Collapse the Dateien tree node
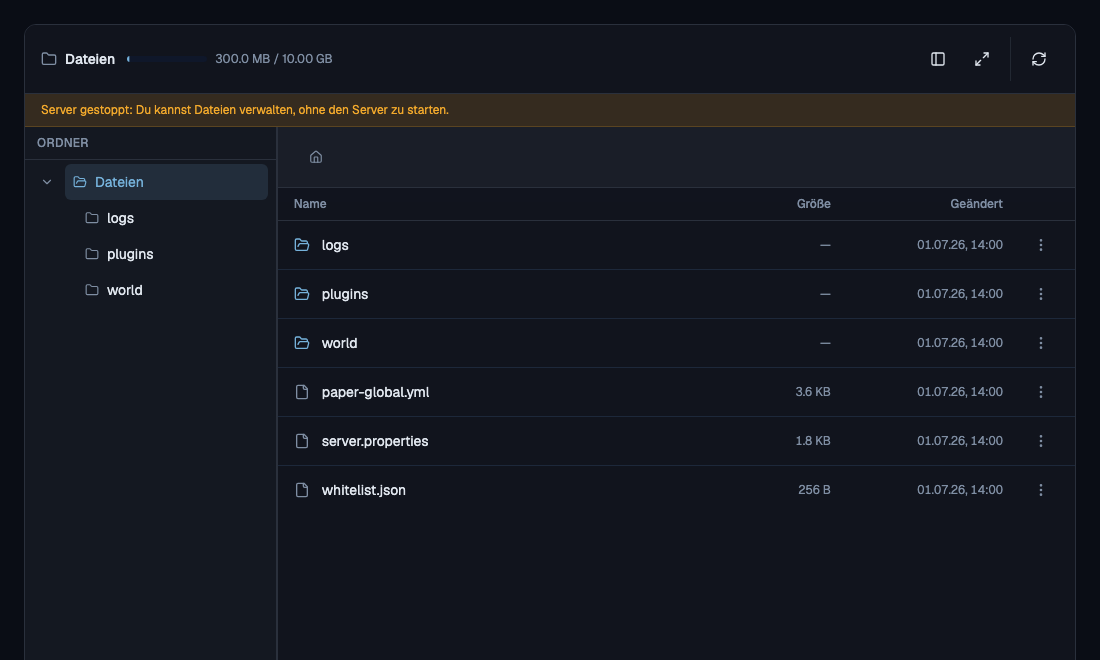1100x660 pixels. pyautogui.click(x=47, y=182)
